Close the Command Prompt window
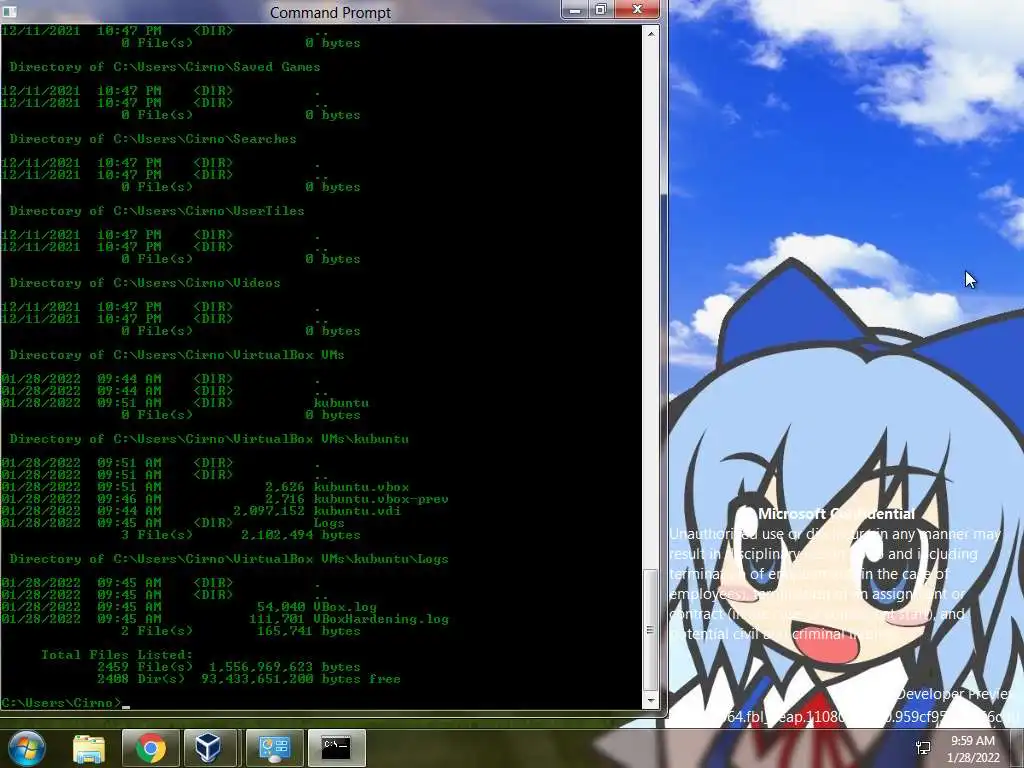 pos(637,10)
